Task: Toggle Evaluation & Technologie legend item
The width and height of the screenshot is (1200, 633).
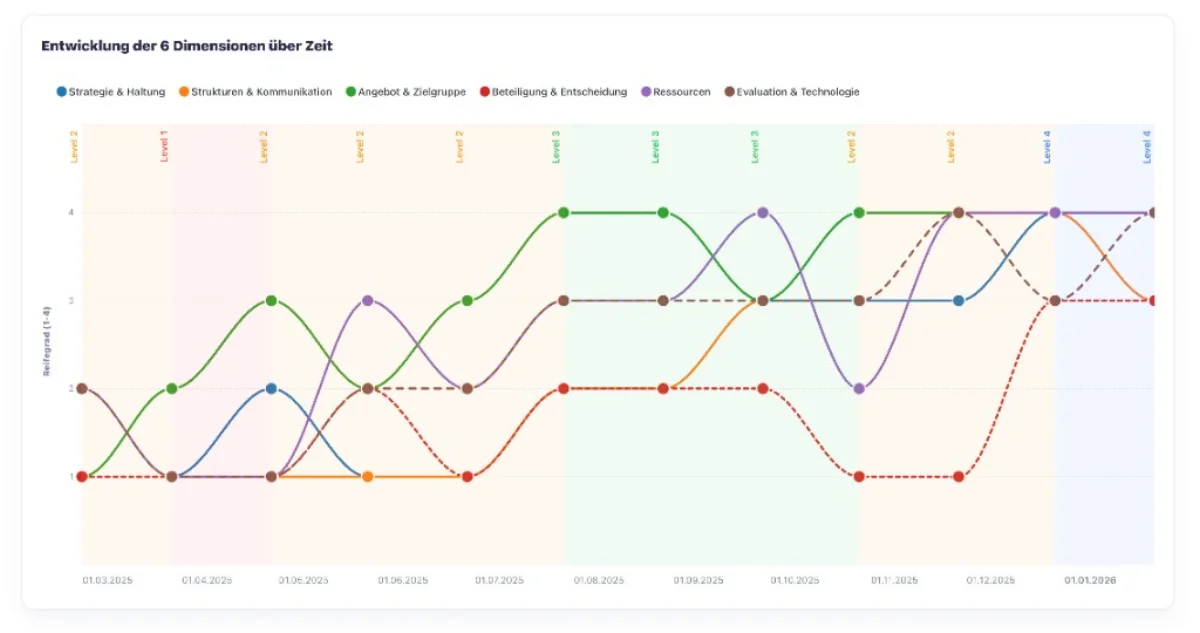Action: point(797,92)
